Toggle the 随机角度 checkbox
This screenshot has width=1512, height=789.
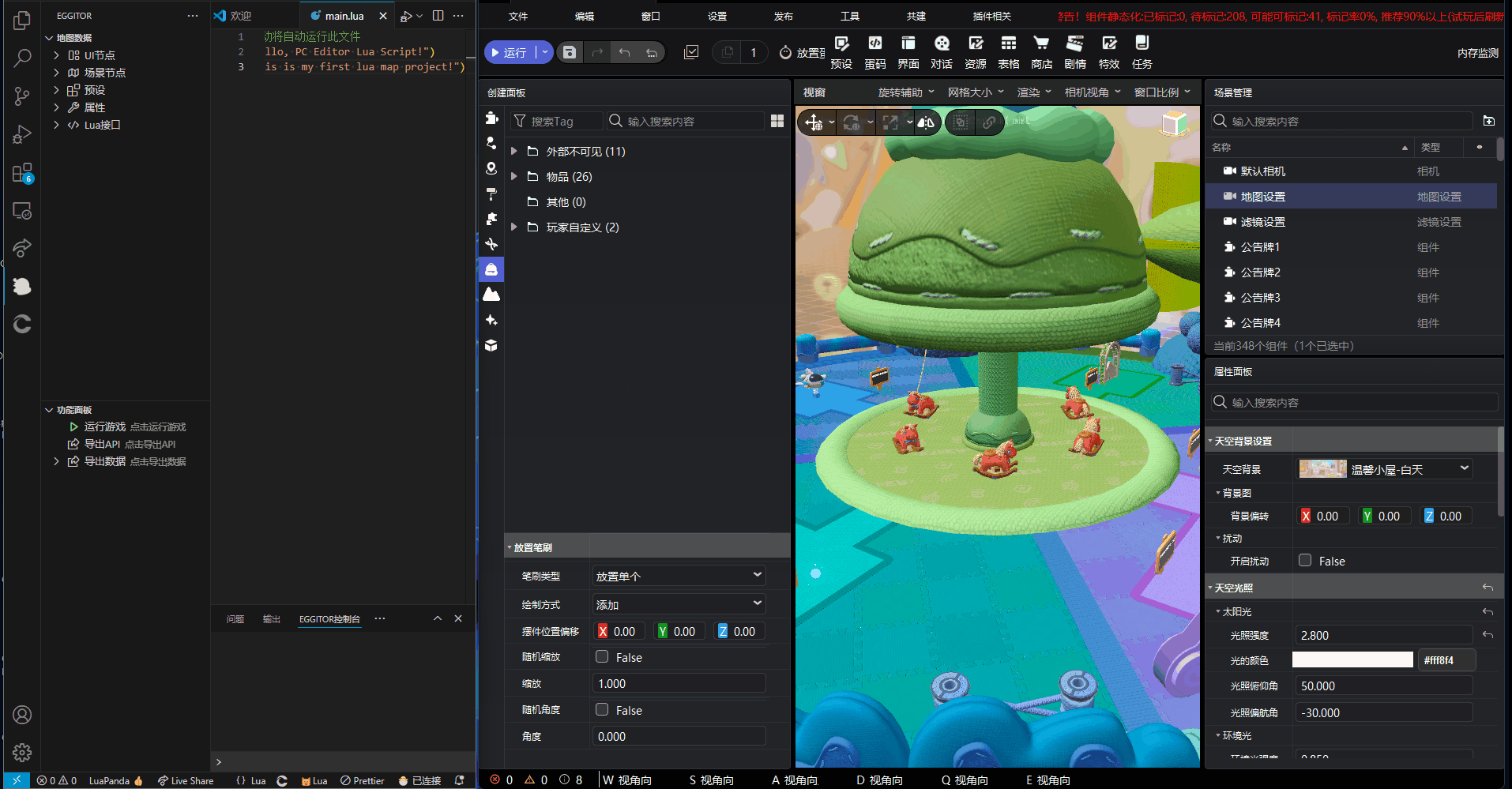(602, 710)
